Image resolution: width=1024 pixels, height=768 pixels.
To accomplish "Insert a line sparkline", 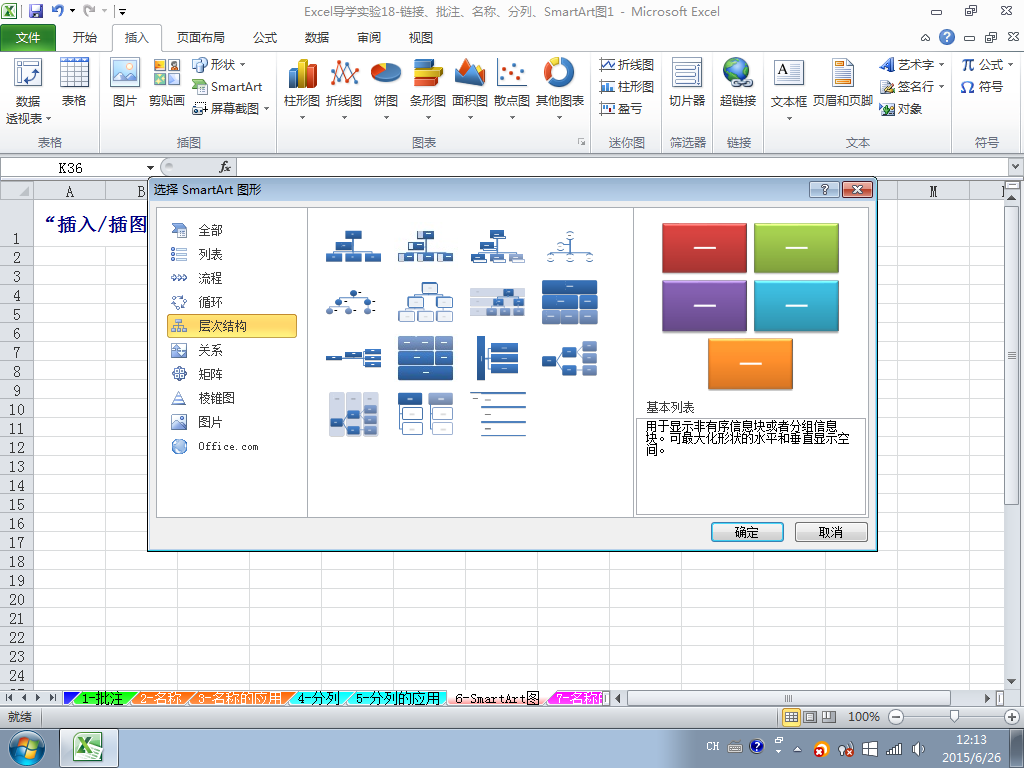I will (x=627, y=65).
